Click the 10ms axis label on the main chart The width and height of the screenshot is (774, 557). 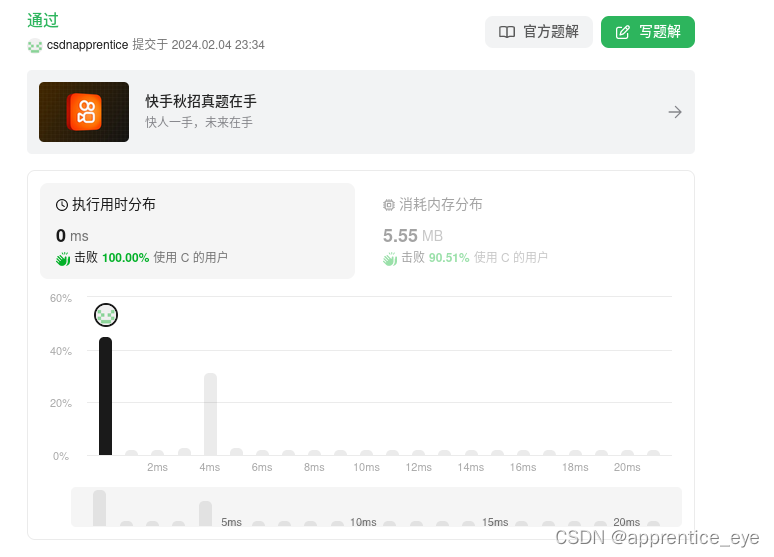(x=366, y=467)
